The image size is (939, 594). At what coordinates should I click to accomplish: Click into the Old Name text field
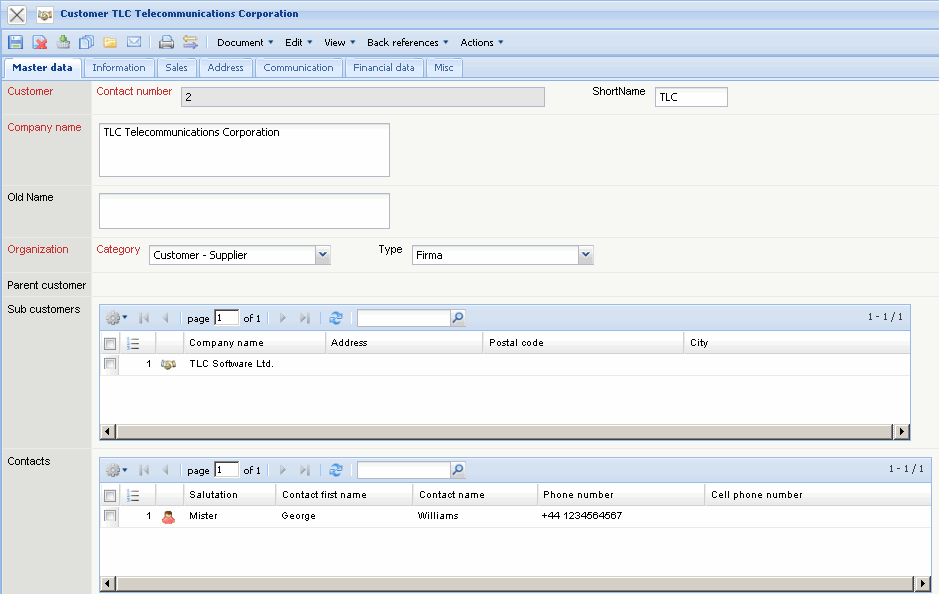tap(244, 211)
